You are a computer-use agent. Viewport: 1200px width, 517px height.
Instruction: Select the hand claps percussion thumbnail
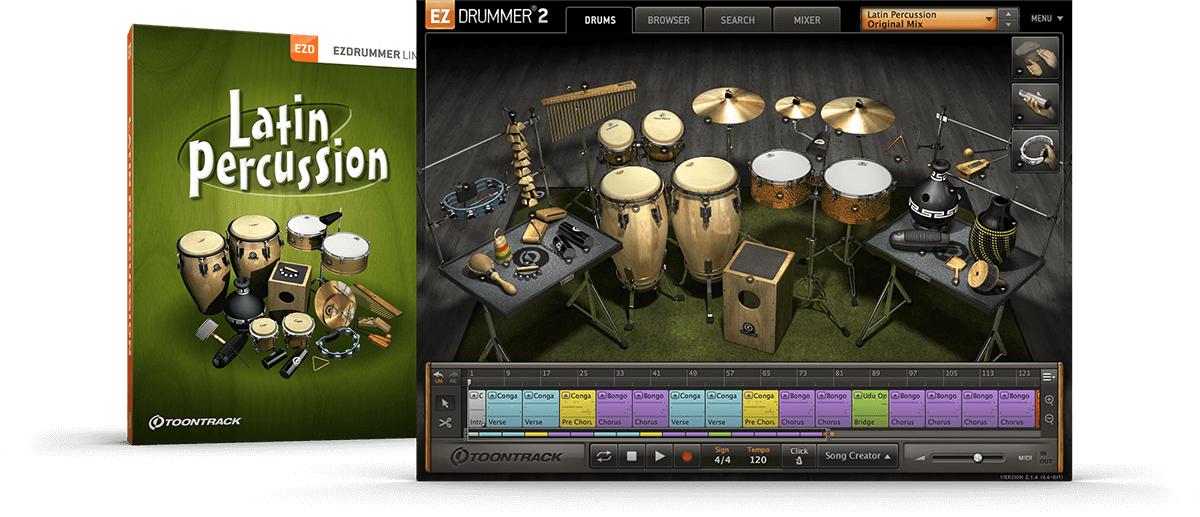click(1036, 59)
